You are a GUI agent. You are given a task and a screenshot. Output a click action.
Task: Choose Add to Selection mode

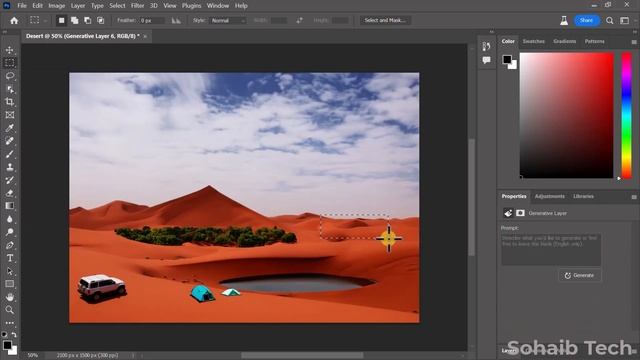pyautogui.click(x=74, y=20)
